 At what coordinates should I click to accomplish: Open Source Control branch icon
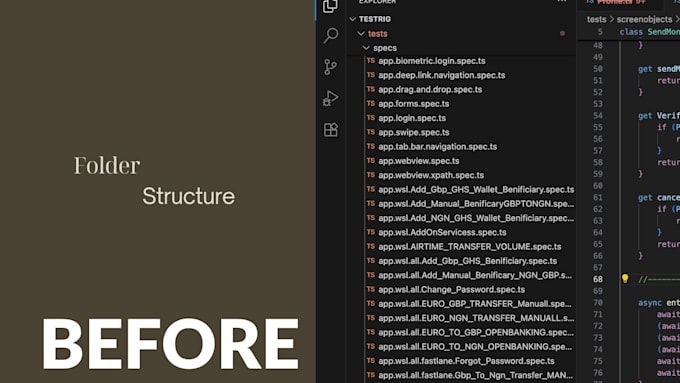tap(330, 67)
